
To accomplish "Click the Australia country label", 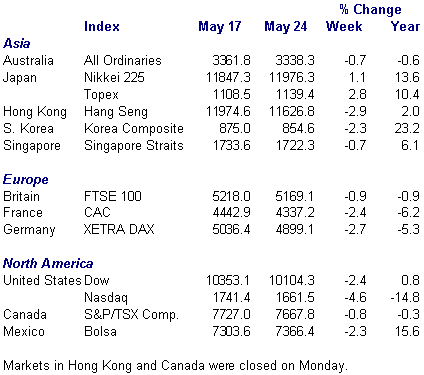I will click(28, 60).
